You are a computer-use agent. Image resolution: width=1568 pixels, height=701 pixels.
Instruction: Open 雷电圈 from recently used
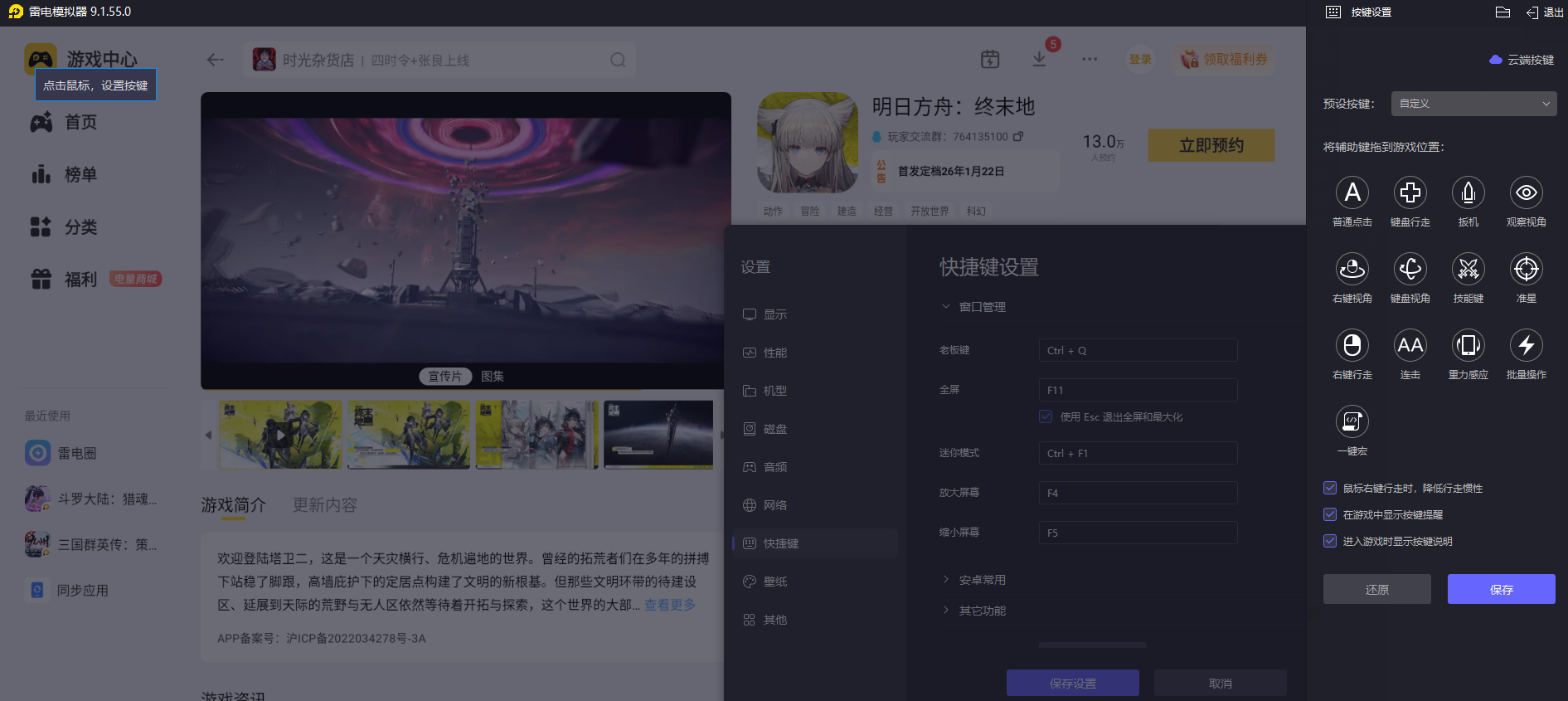click(x=61, y=453)
